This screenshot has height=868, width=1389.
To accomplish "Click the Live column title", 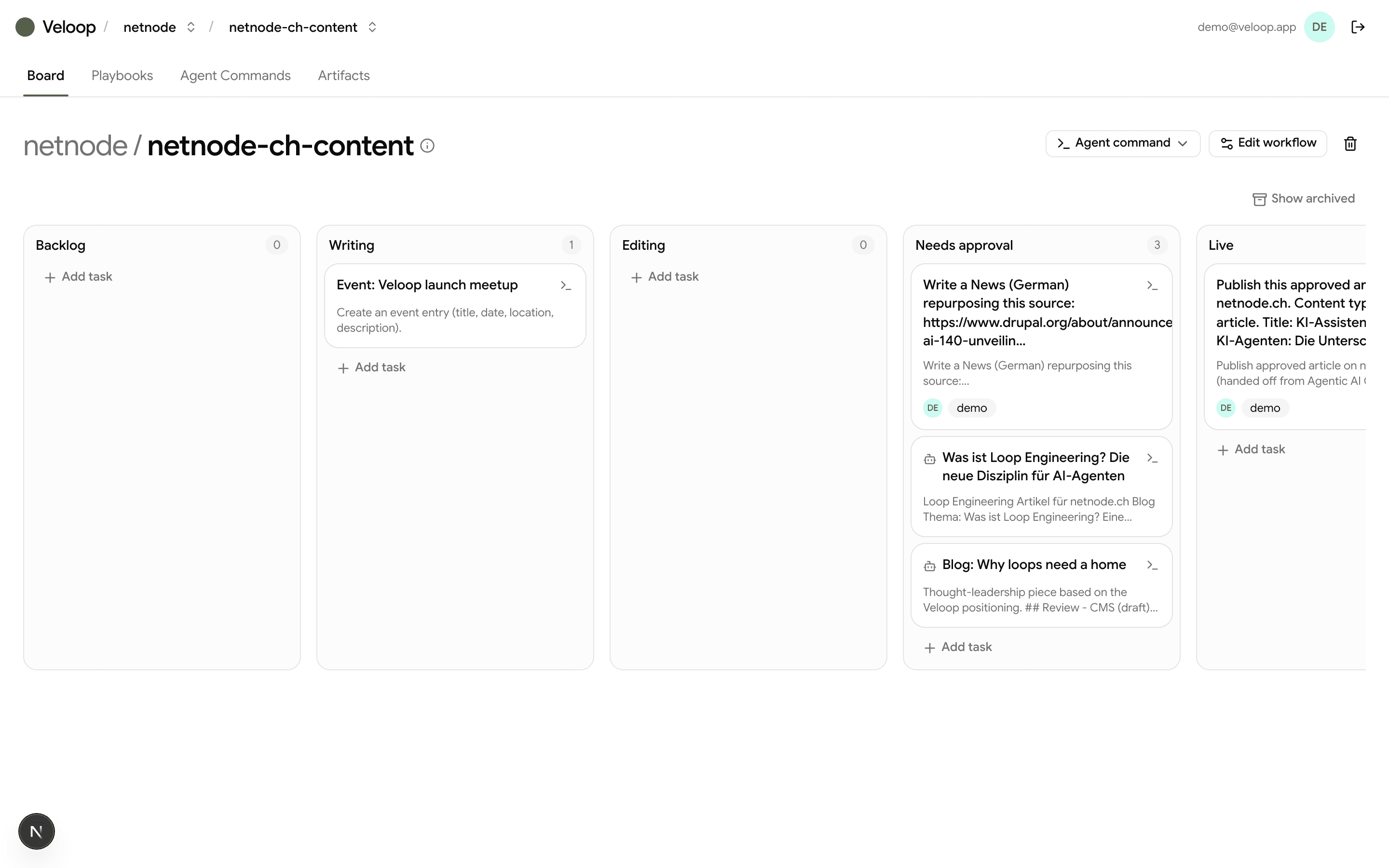I will coord(1221,246).
